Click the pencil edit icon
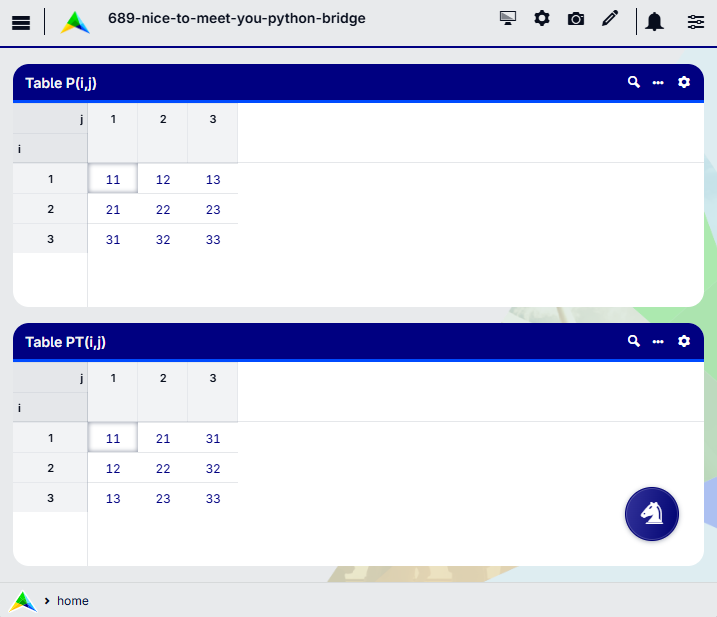 pos(610,19)
